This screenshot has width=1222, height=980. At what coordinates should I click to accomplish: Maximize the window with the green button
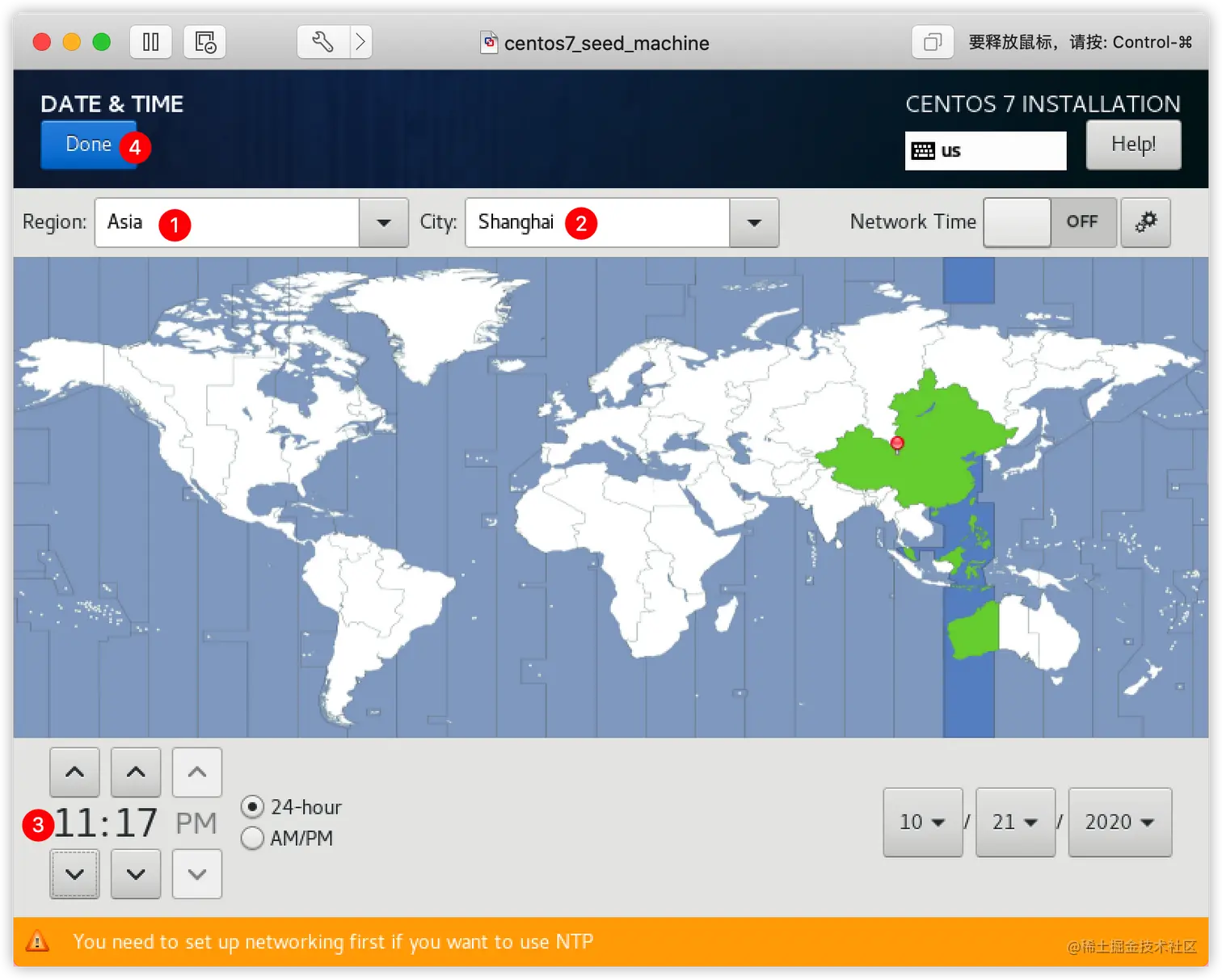point(102,42)
